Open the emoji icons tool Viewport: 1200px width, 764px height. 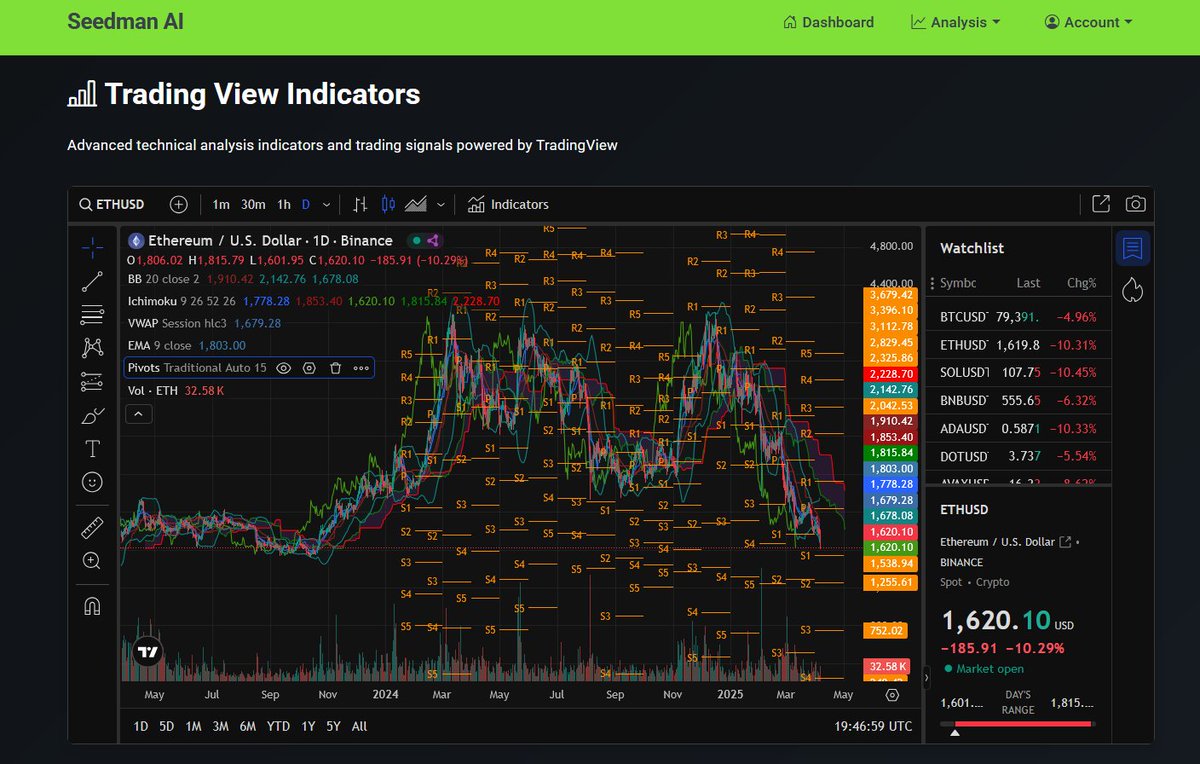pyautogui.click(x=92, y=482)
